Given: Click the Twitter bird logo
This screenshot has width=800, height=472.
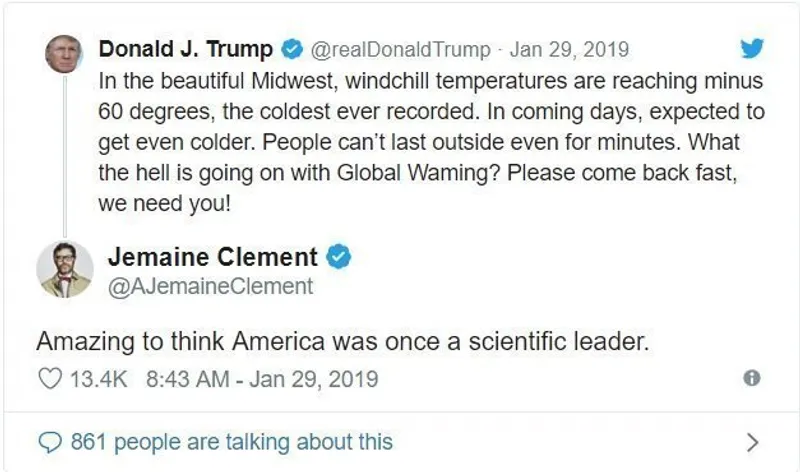Looking at the screenshot, I should [750, 49].
